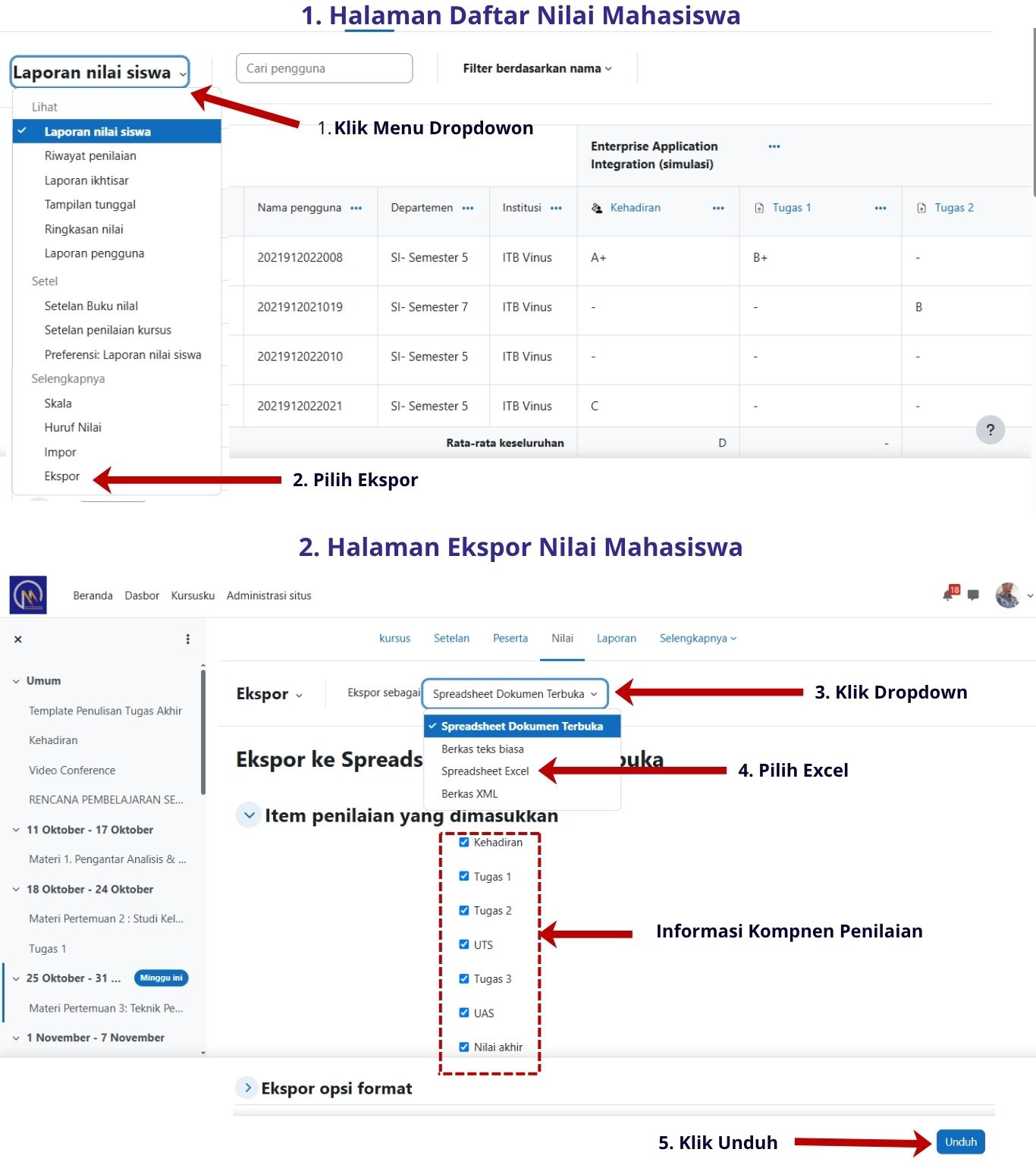The width and height of the screenshot is (1036, 1165).
Task: Toggle the Nilai akhir checkbox
Action: 464,1047
